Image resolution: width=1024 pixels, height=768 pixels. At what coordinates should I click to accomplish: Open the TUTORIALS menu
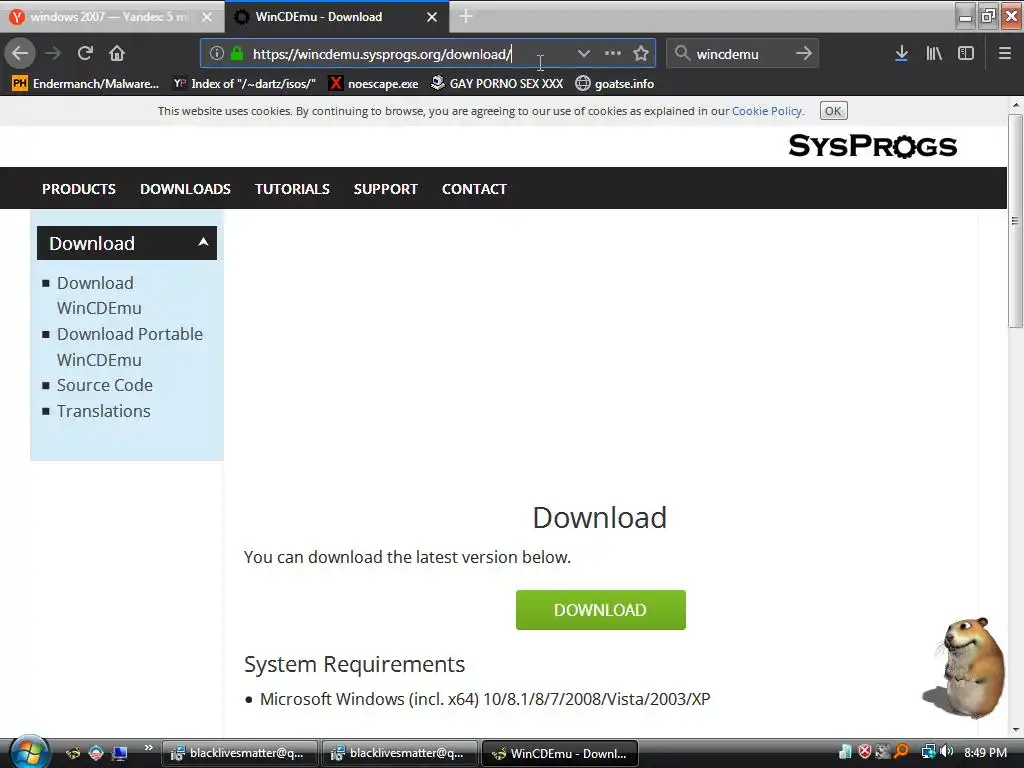pos(292,189)
